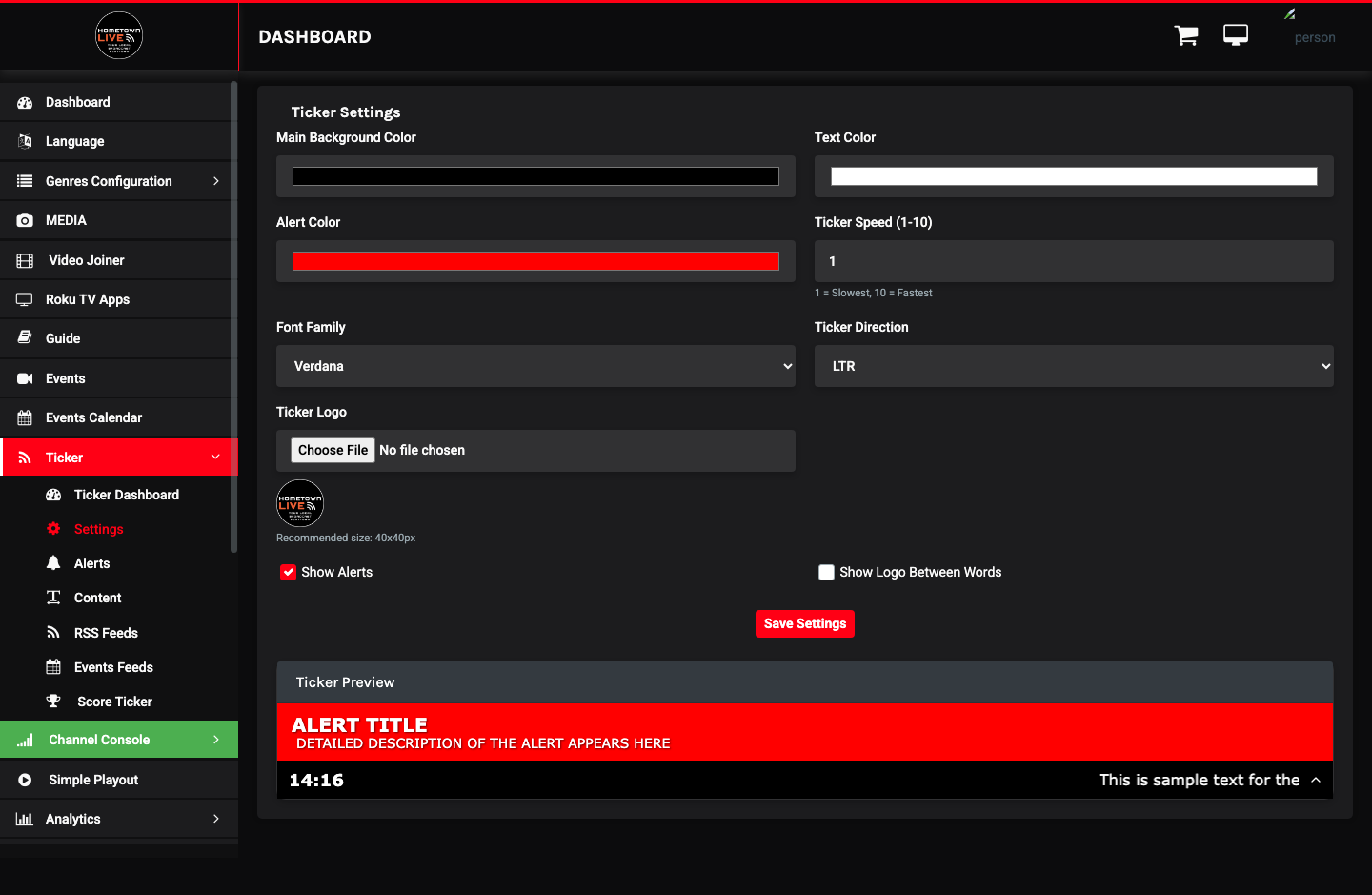Click the ticker logo thumbnail preview
The height and width of the screenshot is (895, 1372).
pyautogui.click(x=300, y=503)
